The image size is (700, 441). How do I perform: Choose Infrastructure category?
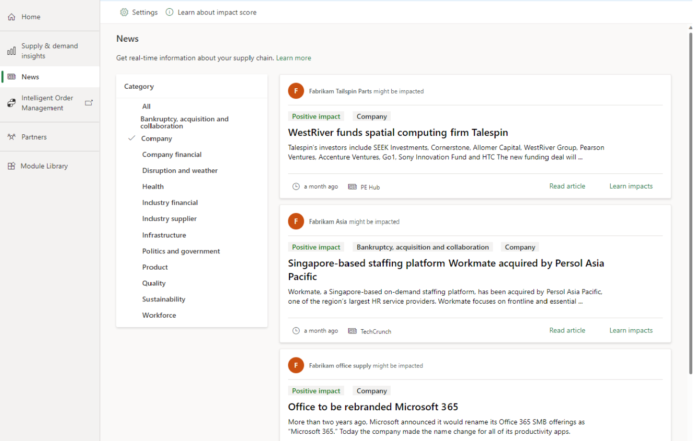[164, 235]
